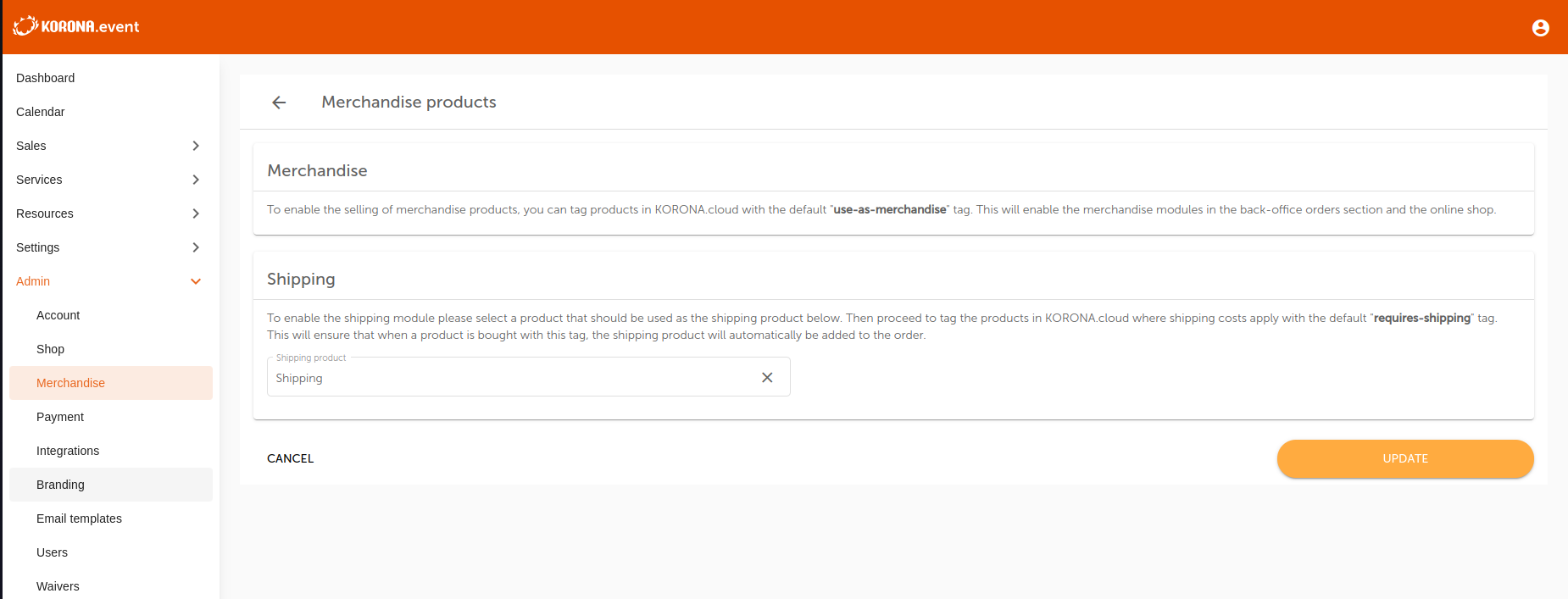Open Payment under Admin

click(x=111, y=417)
